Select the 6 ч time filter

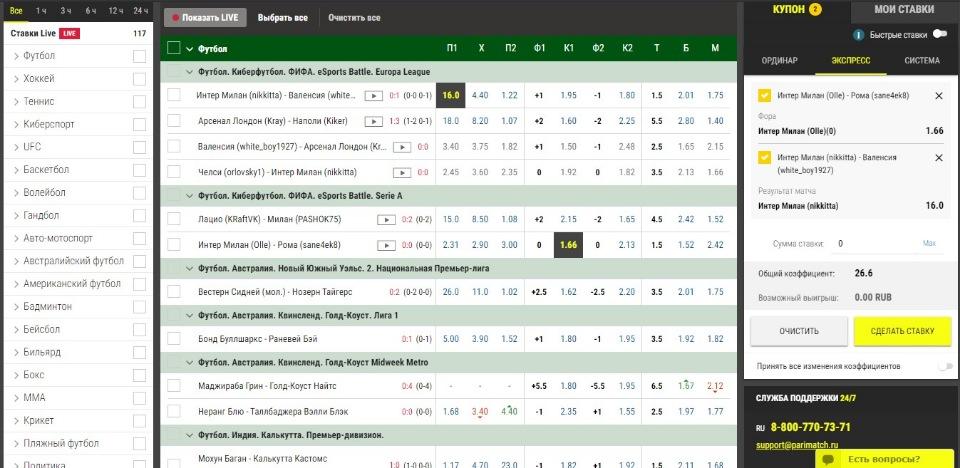tap(91, 10)
